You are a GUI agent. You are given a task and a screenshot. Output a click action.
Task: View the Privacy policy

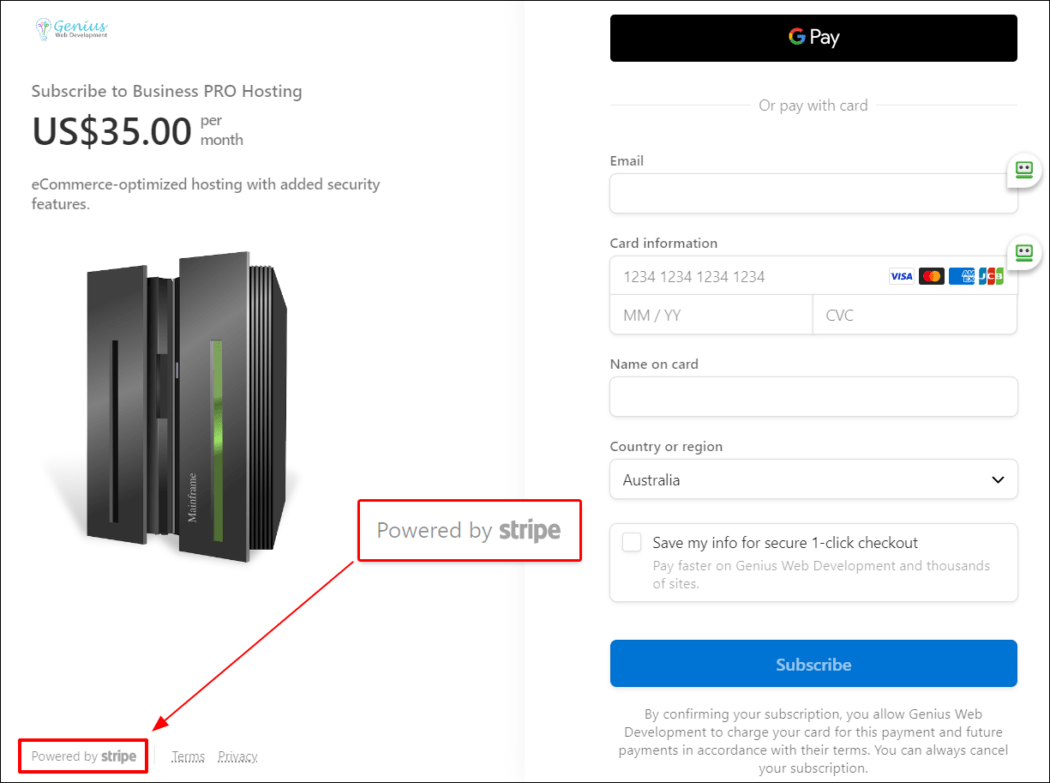(x=237, y=756)
